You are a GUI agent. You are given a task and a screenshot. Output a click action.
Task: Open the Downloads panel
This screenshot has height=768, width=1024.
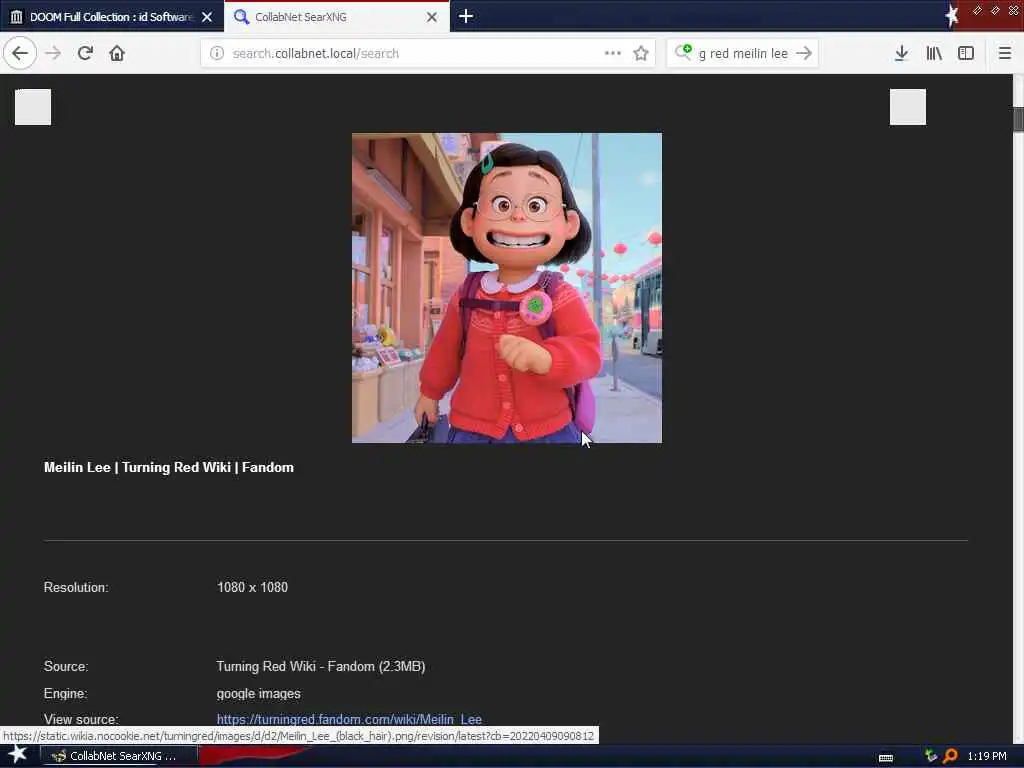(901, 53)
